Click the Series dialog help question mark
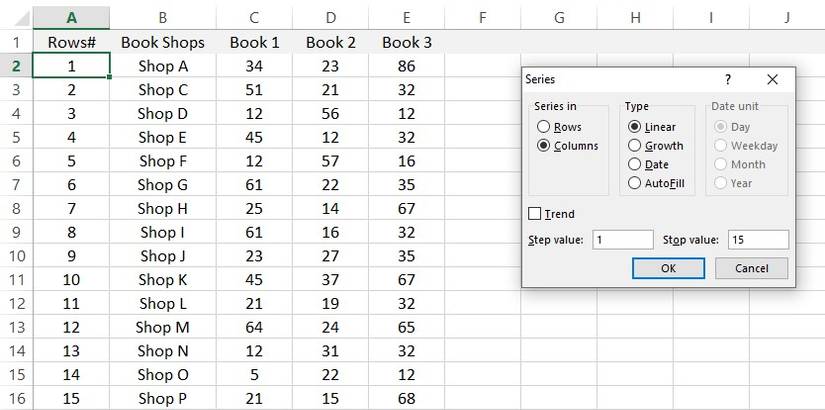Viewport: 825px width, 410px height. pos(727,79)
